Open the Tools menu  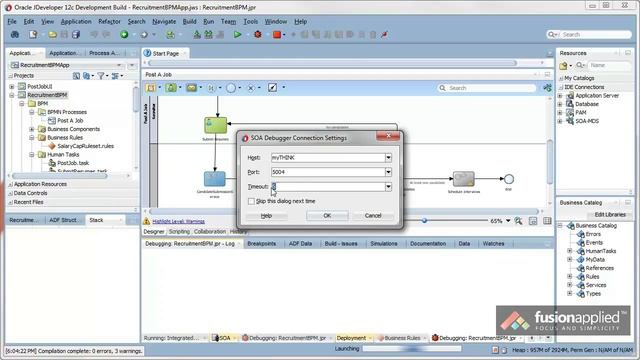(250, 21)
